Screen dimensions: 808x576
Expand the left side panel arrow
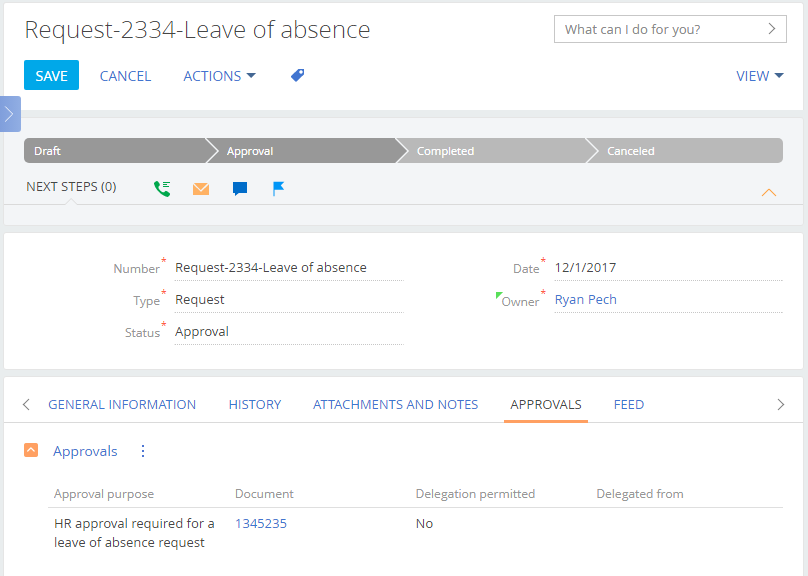pos(9,114)
